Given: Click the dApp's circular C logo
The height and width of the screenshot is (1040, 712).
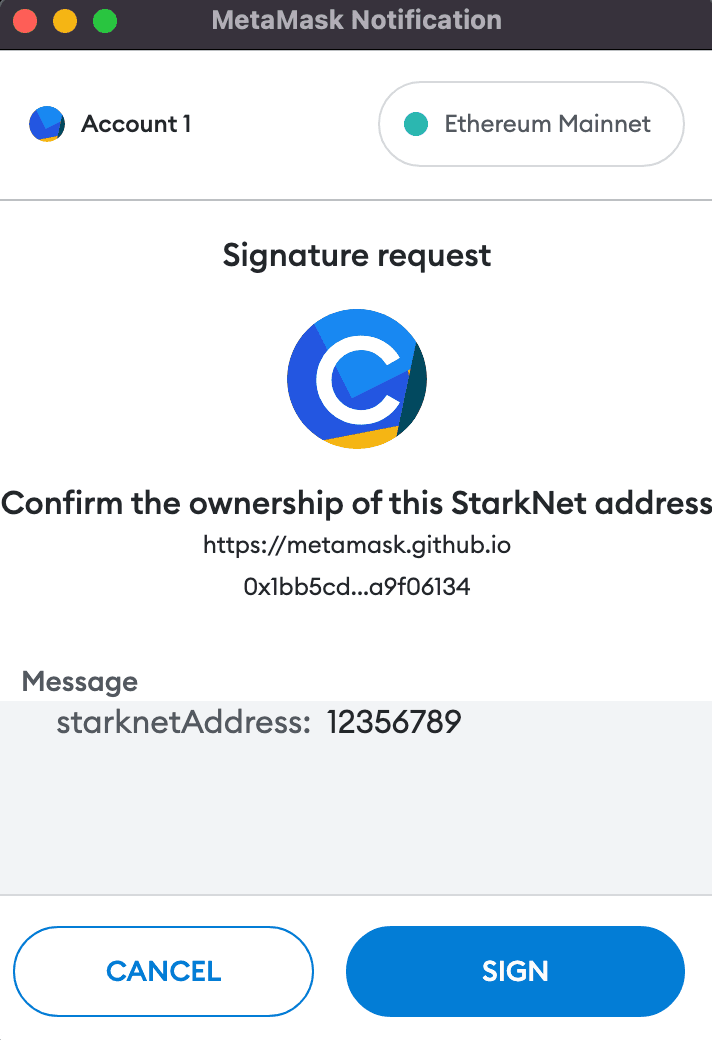Looking at the screenshot, I should coord(357,378).
